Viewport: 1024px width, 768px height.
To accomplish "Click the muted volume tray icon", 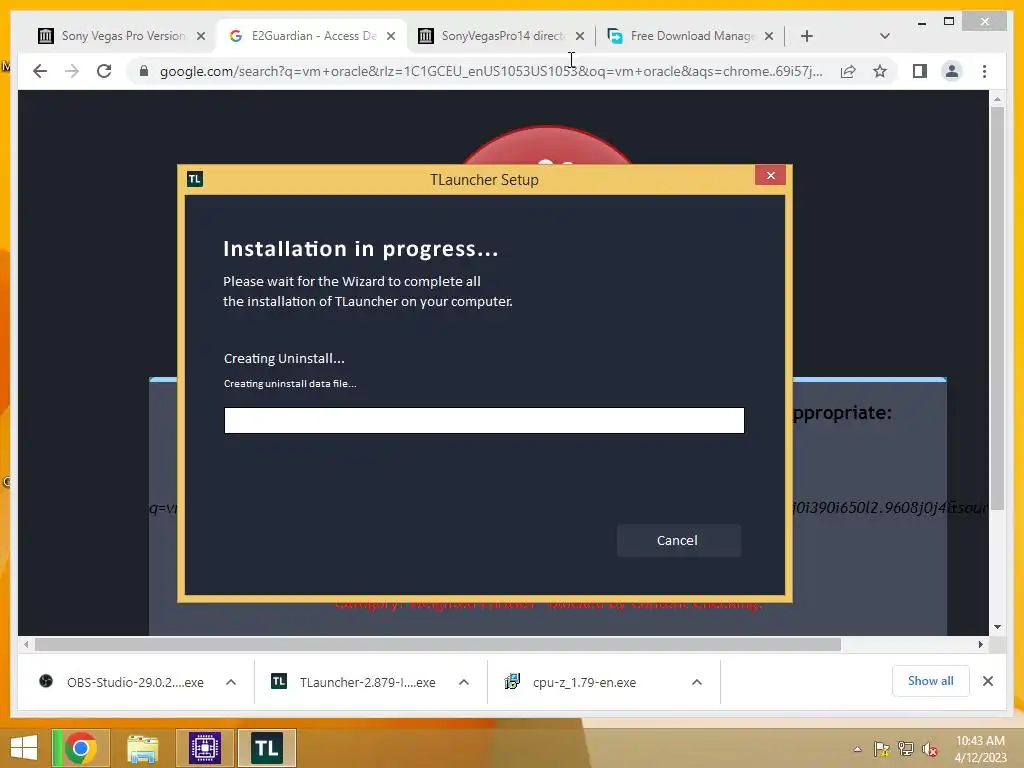I will [x=930, y=749].
